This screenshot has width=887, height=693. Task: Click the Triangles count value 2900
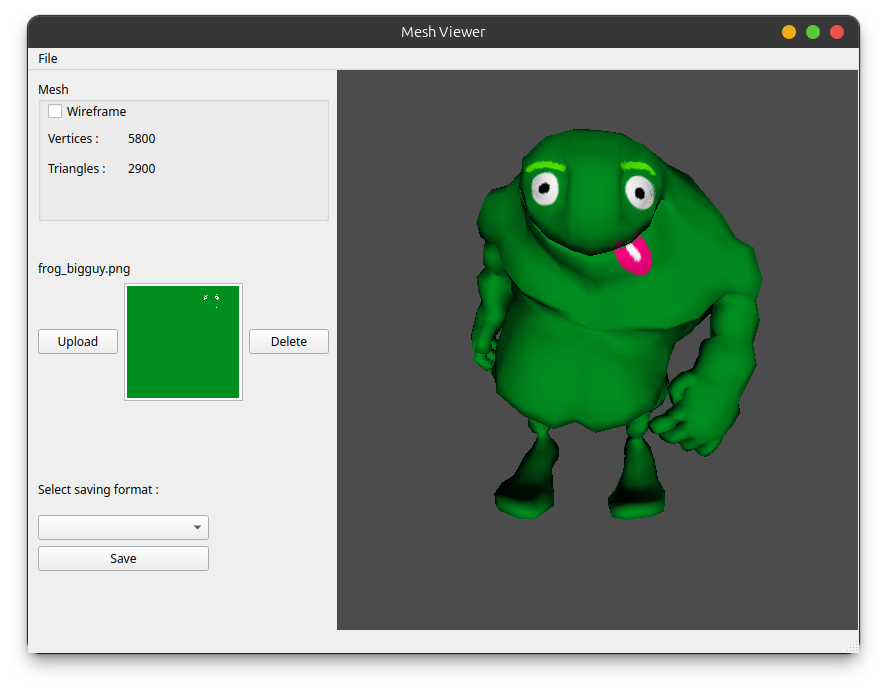tap(141, 169)
